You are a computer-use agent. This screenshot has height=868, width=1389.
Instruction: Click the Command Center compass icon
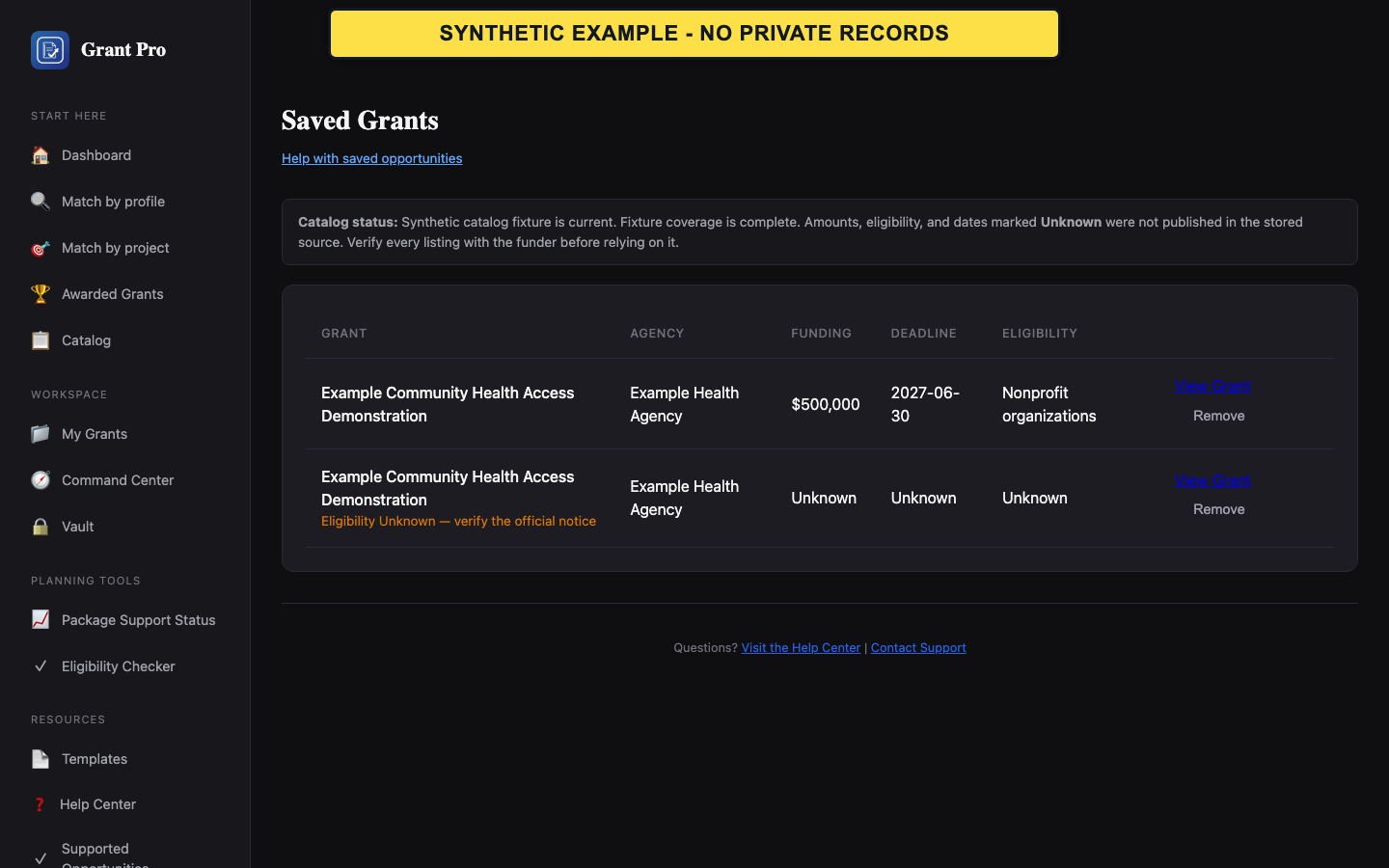pos(41,480)
